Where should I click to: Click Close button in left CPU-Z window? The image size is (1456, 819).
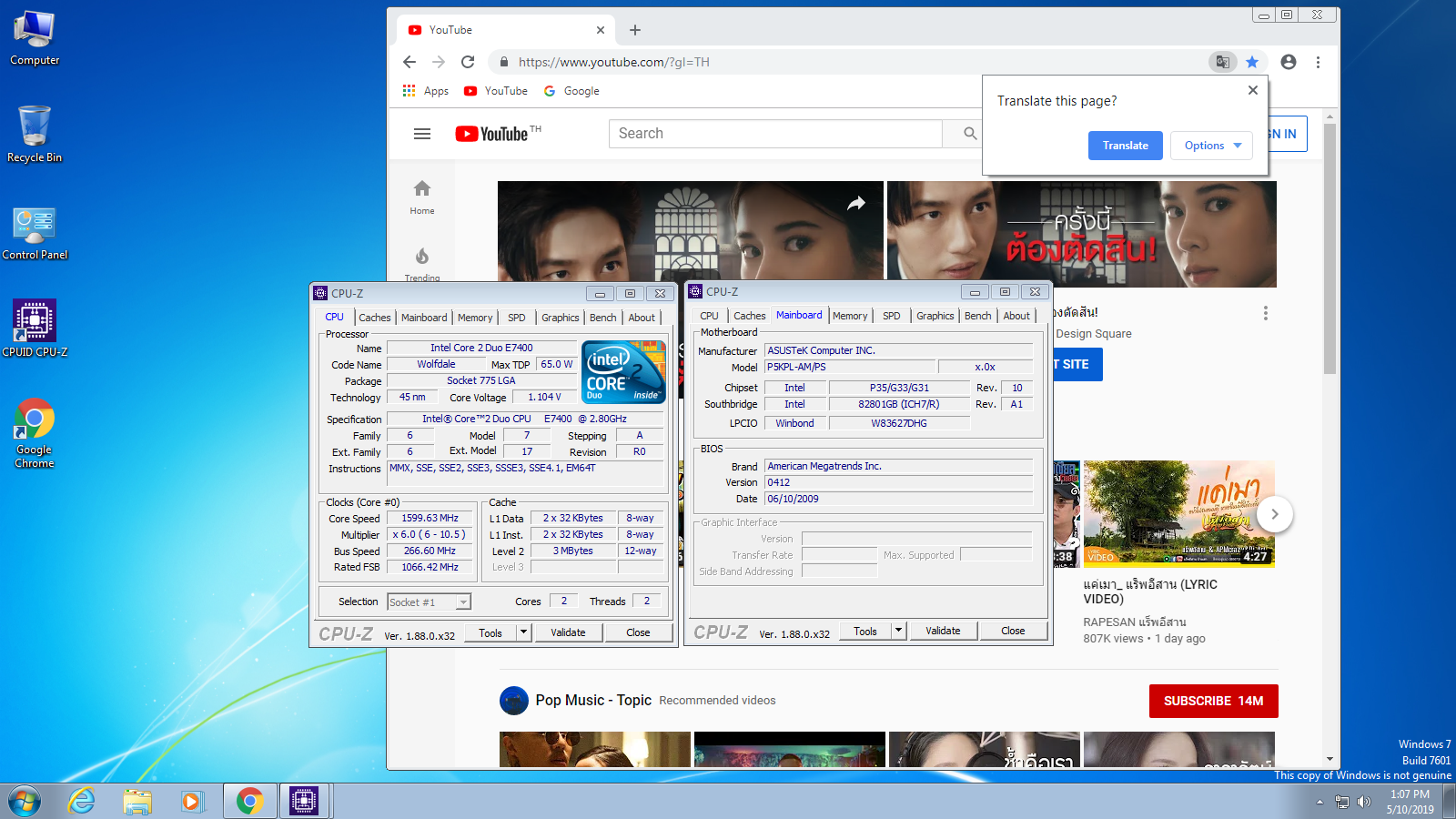click(638, 632)
